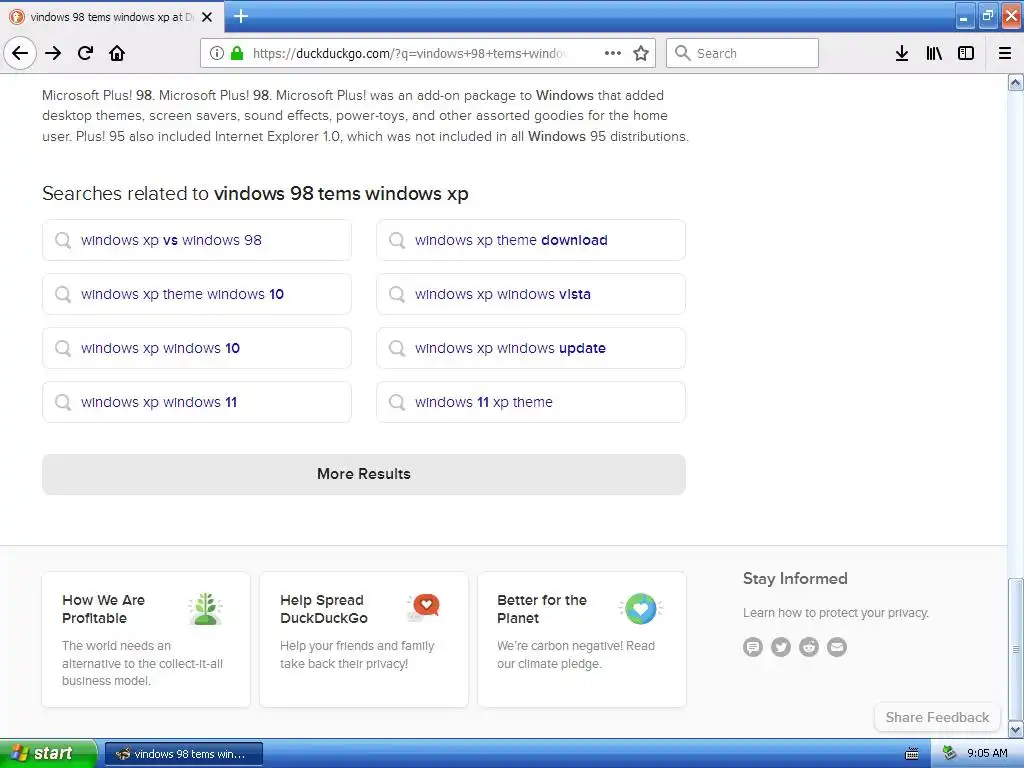Open the downloads arrow icon
1024x768 pixels.
point(902,53)
